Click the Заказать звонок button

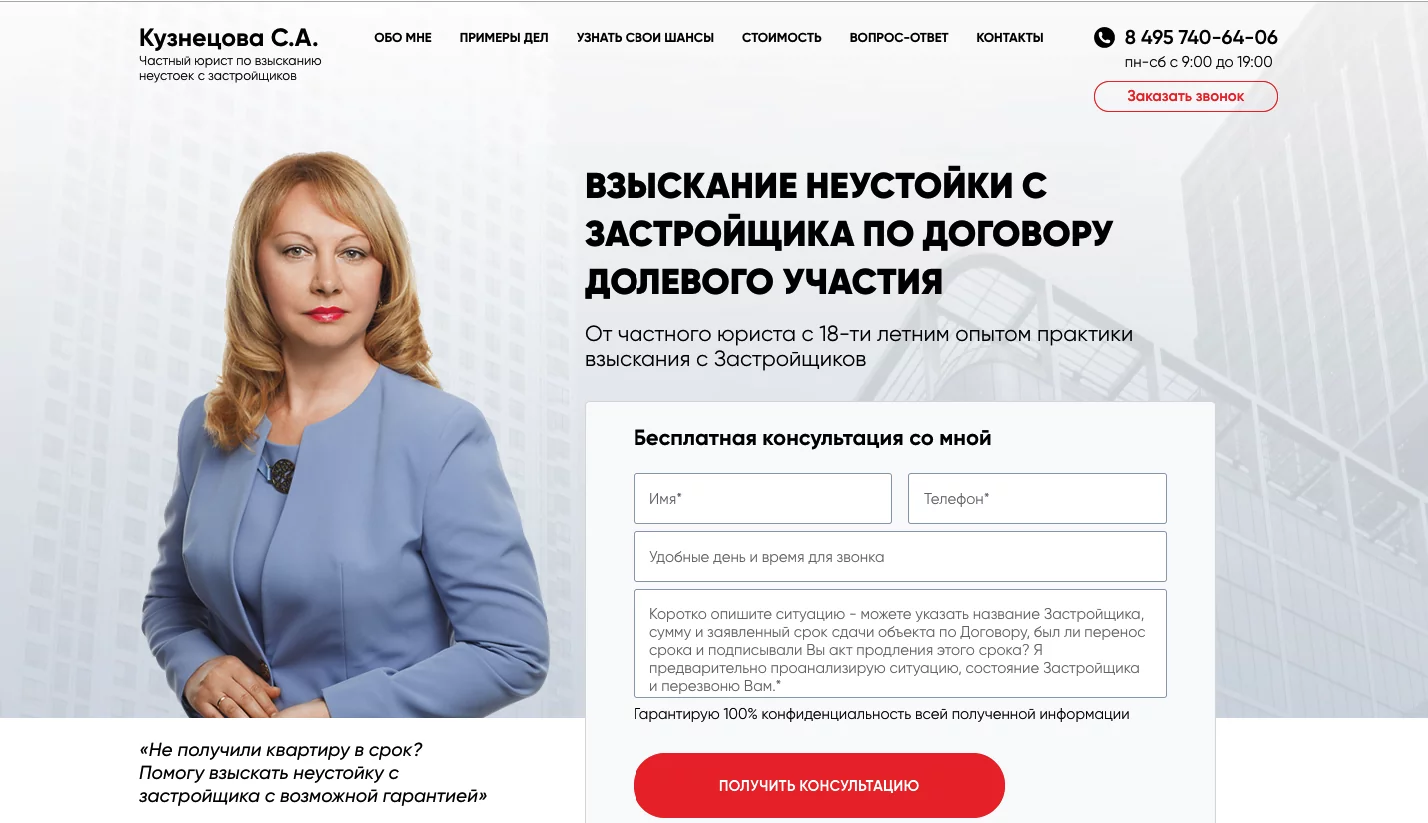(x=1186, y=96)
